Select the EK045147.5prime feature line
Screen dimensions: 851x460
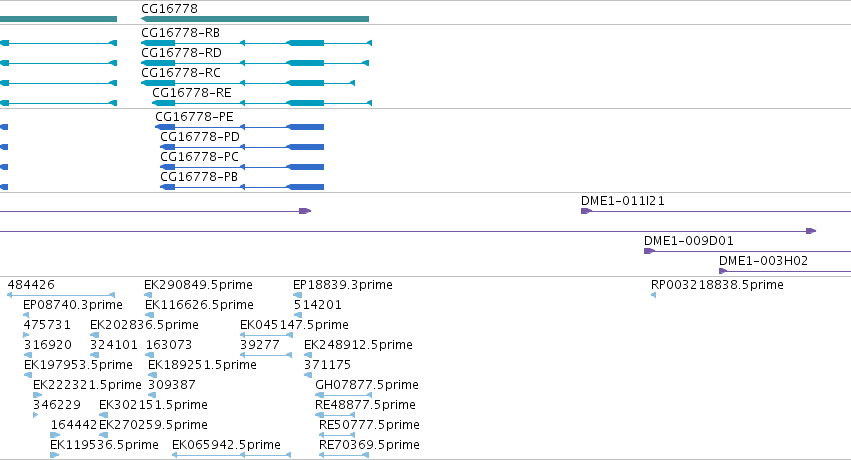coord(266,335)
